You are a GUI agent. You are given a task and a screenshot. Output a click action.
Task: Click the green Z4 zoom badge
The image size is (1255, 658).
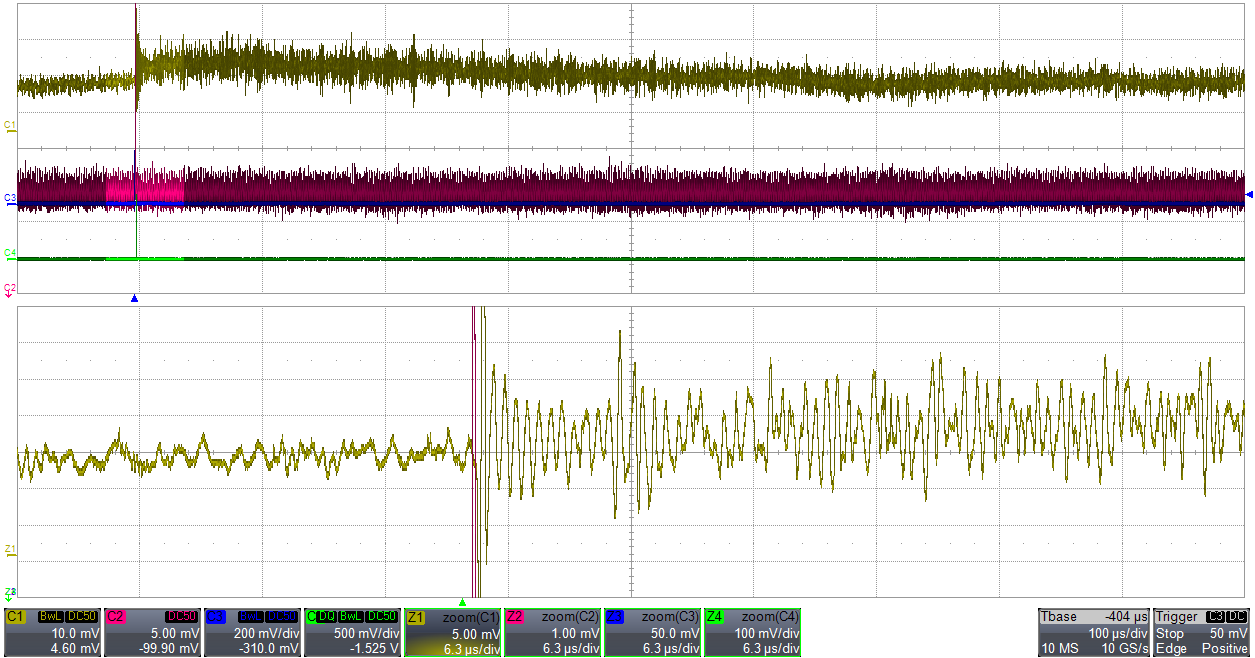tap(716, 617)
